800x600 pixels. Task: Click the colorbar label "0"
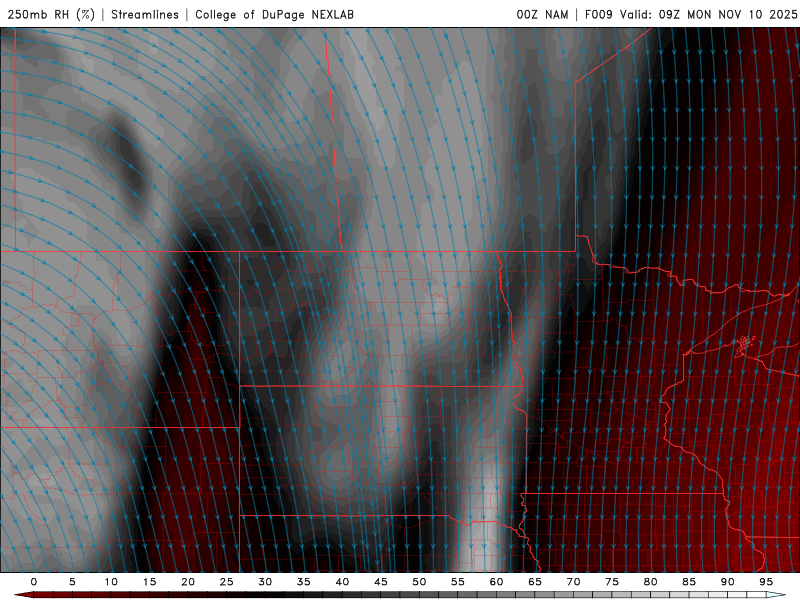tap(34, 582)
